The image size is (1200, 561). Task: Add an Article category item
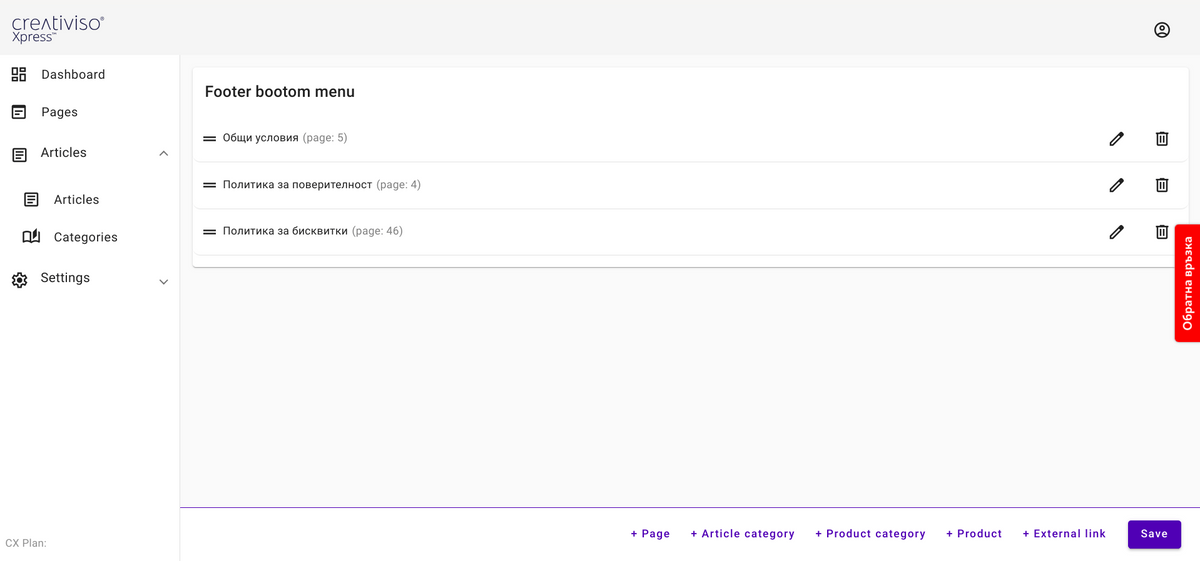click(x=742, y=534)
